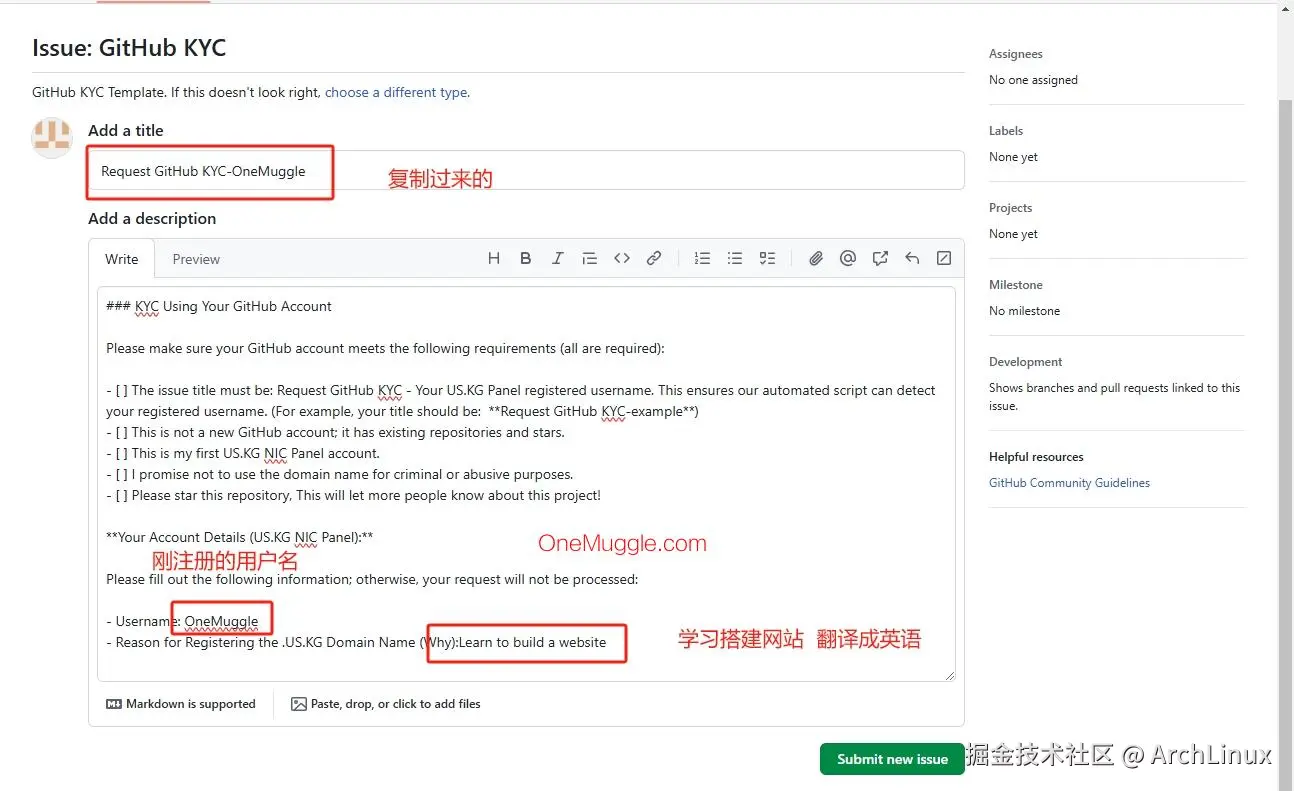
Task: Open the Projects sidebar section
Action: [1010, 208]
